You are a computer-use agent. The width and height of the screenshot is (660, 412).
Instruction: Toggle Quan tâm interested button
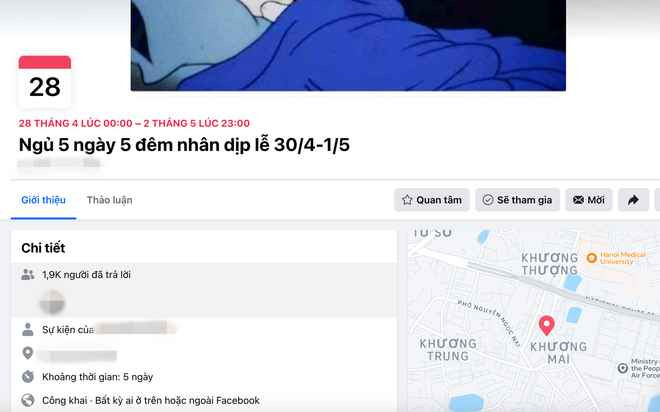(431, 200)
